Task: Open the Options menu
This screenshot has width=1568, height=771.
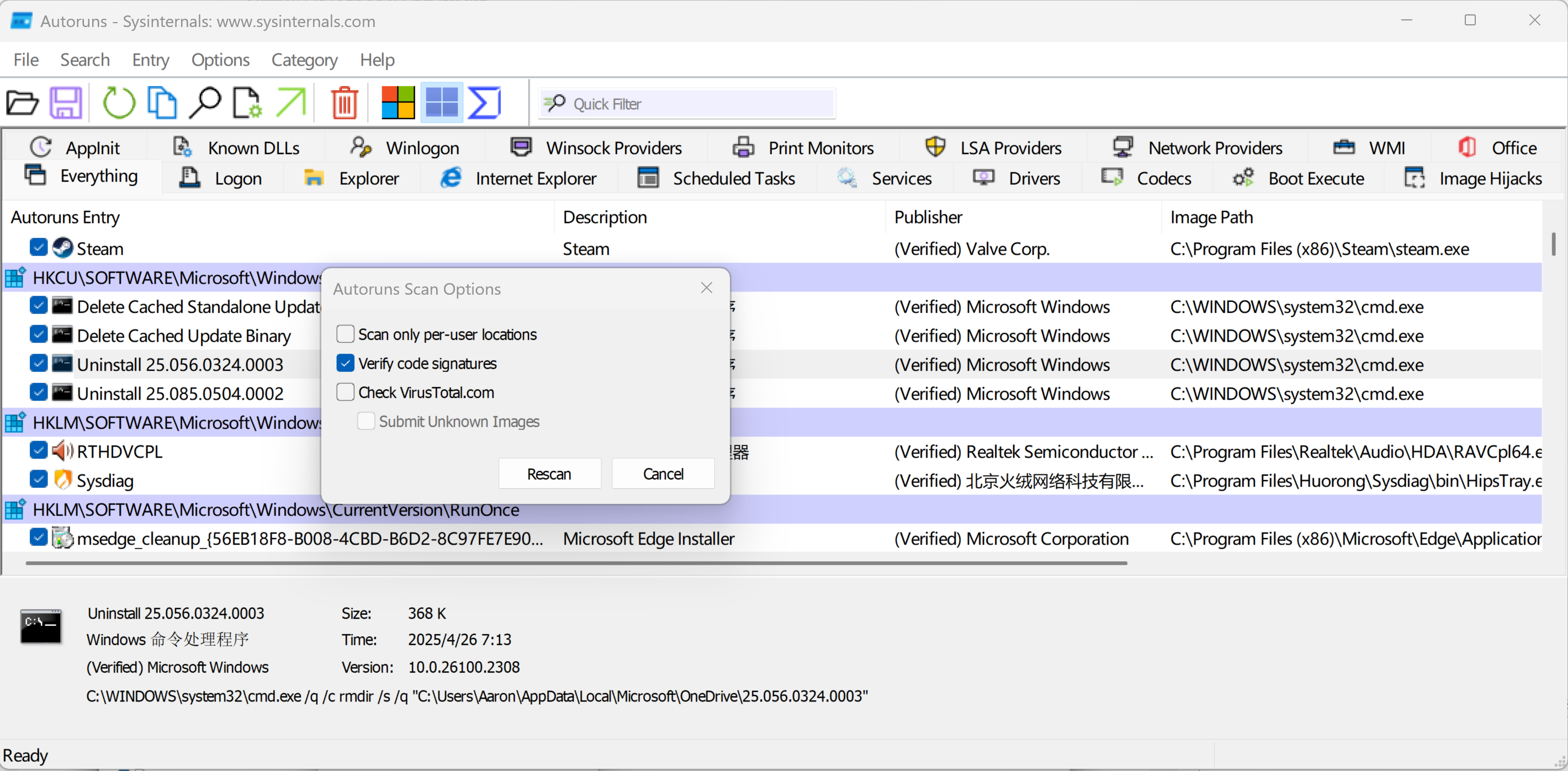Action: coord(220,60)
